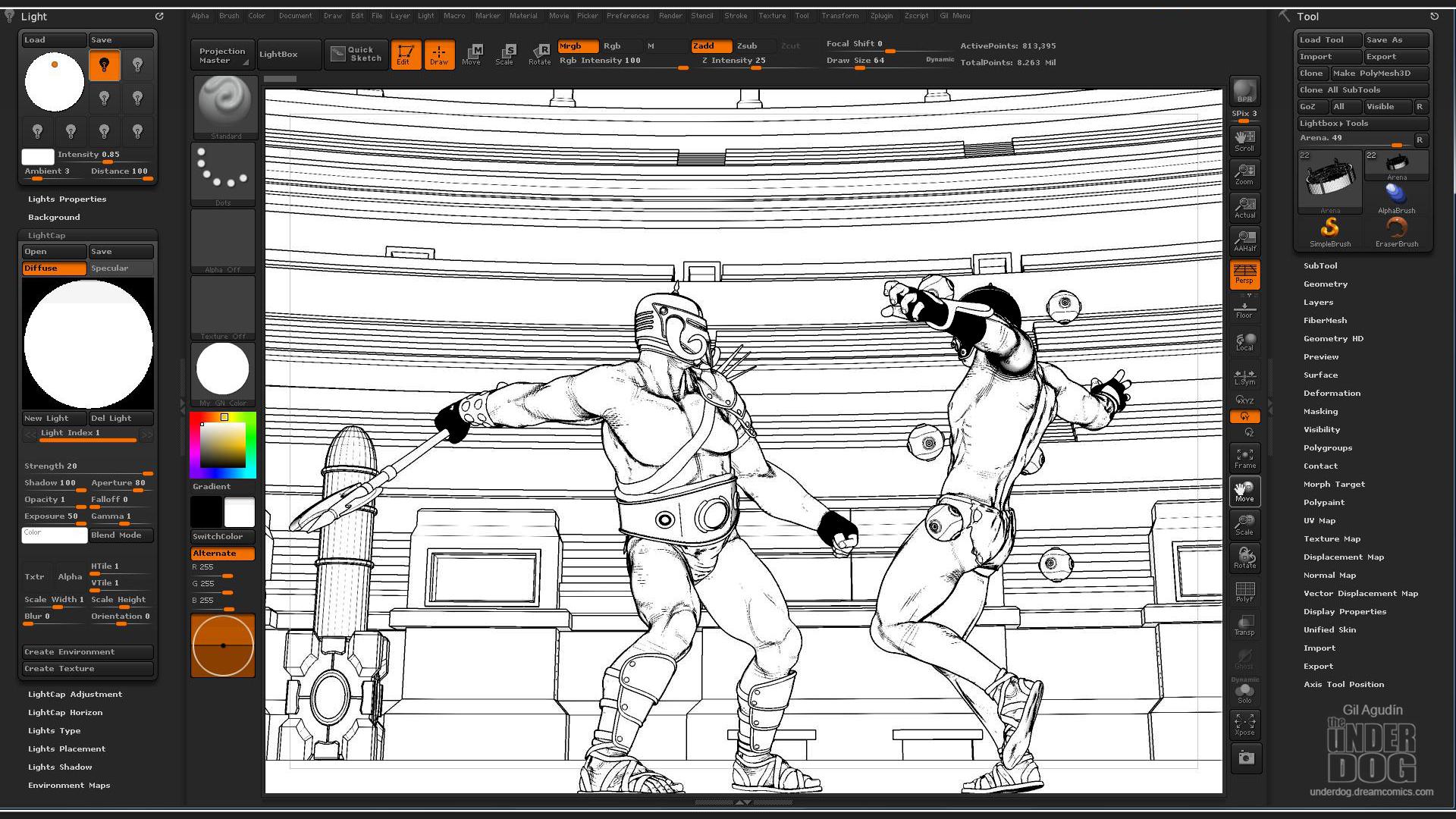
Task: Expand Lights Properties section
Action: (67, 199)
